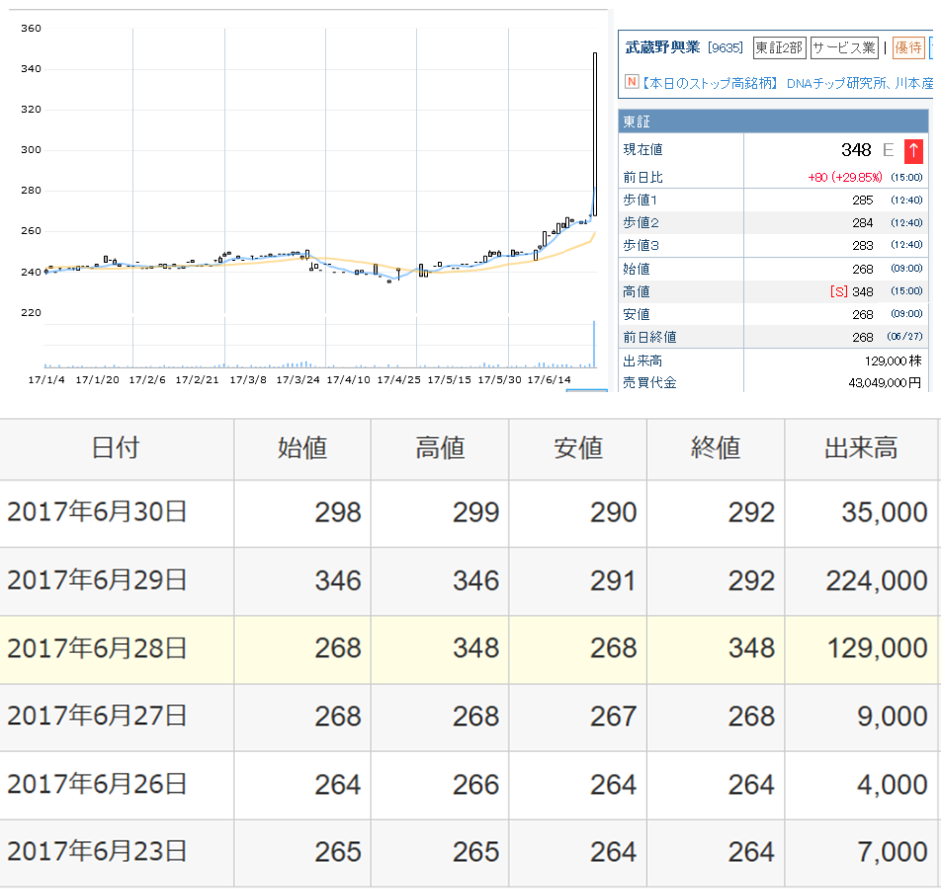Image resolution: width=941 pixels, height=891 pixels.
Task: Open the 優待 shareholder benefit tag
Action: (908, 47)
